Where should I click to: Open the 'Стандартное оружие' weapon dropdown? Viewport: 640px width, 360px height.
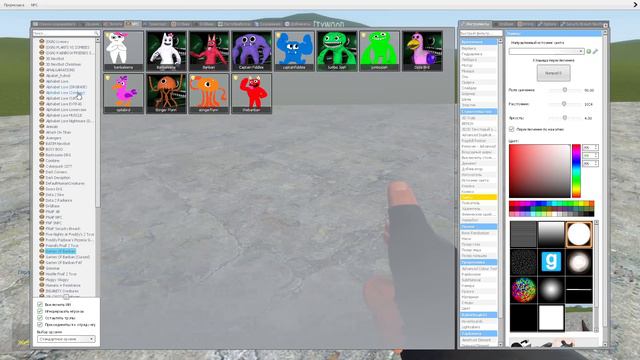click(x=66, y=339)
